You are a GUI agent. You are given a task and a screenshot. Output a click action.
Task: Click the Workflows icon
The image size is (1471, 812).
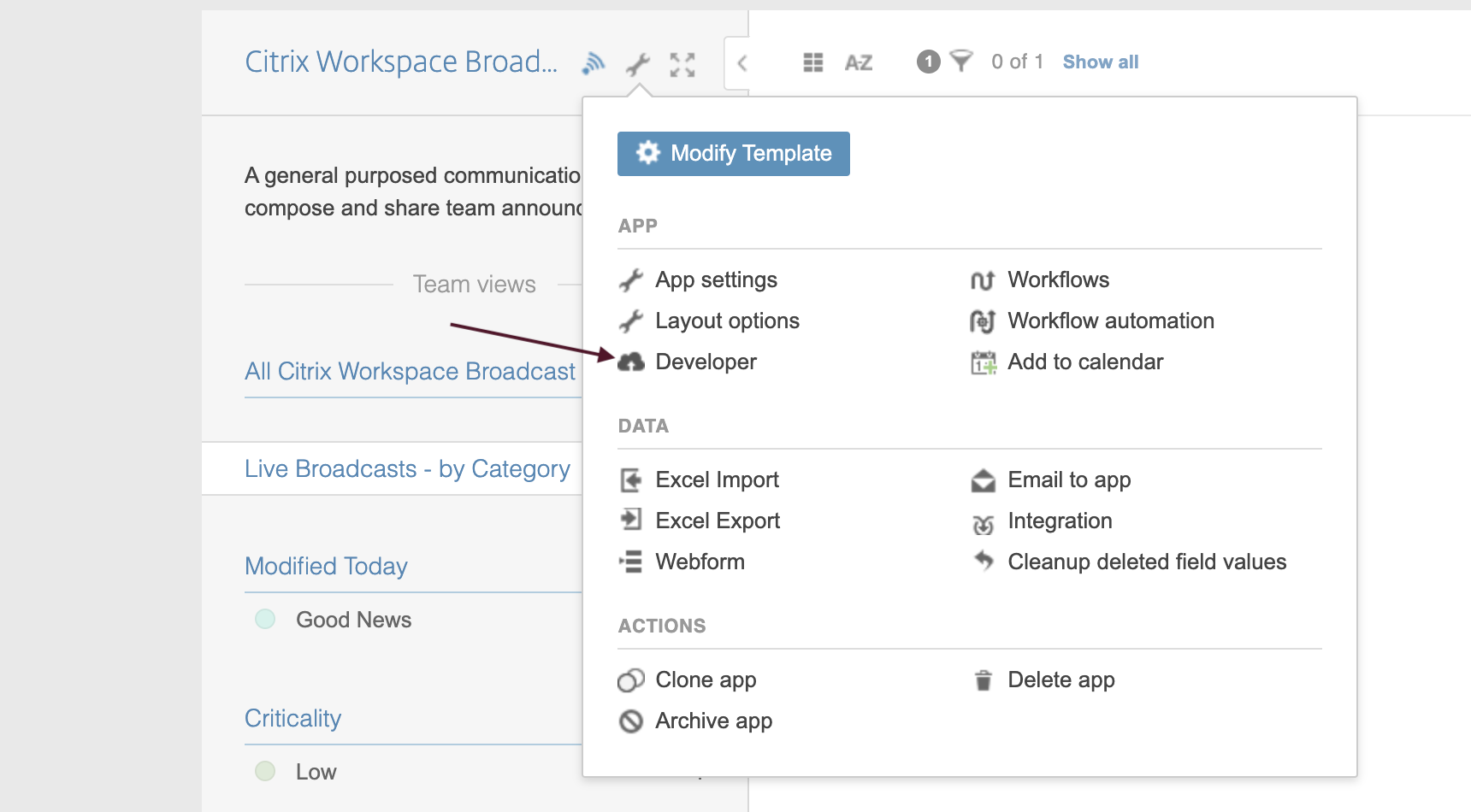coord(983,280)
